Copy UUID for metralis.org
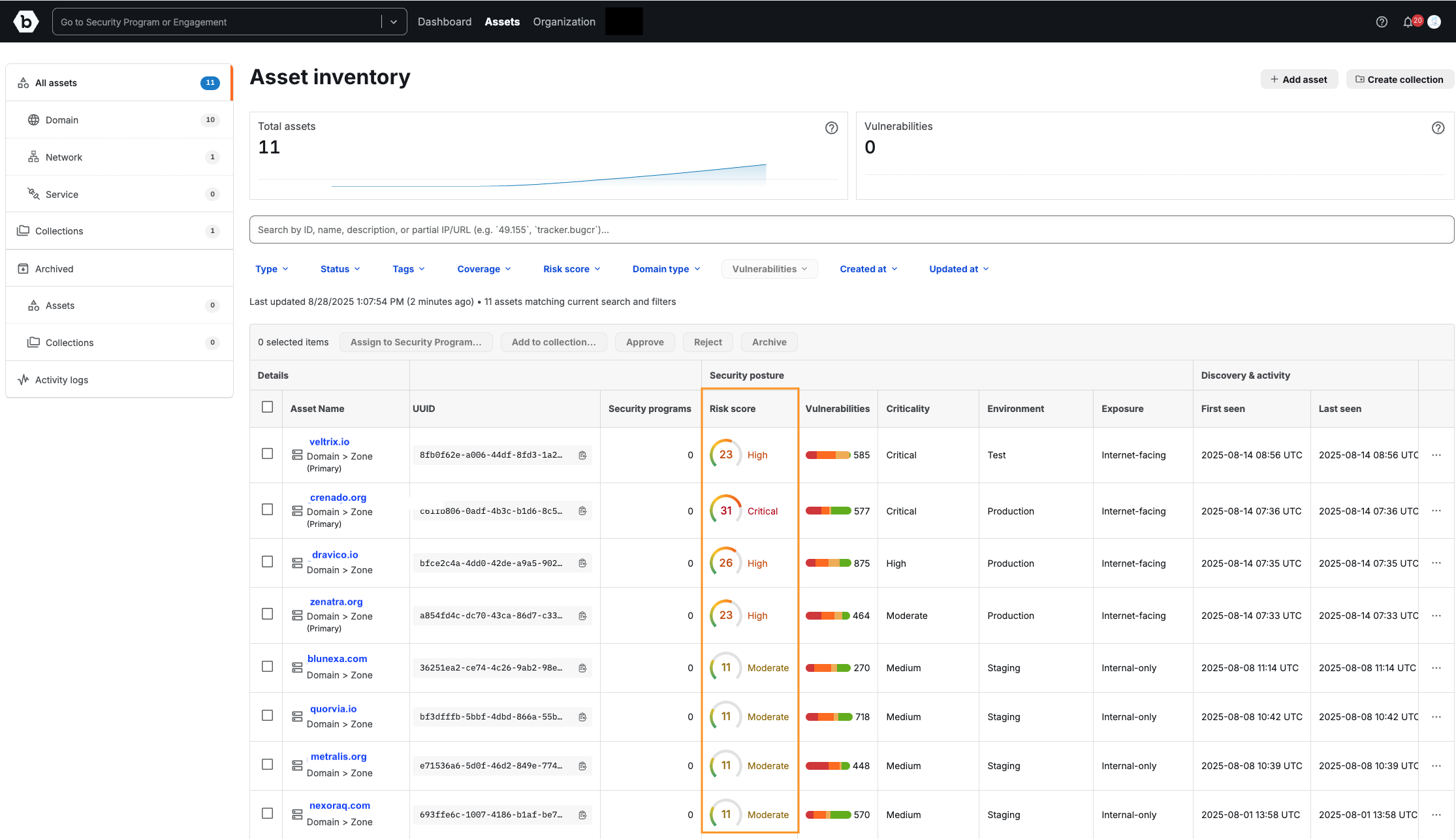This screenshot has width=1456, height=839. (x=582, y=766)
